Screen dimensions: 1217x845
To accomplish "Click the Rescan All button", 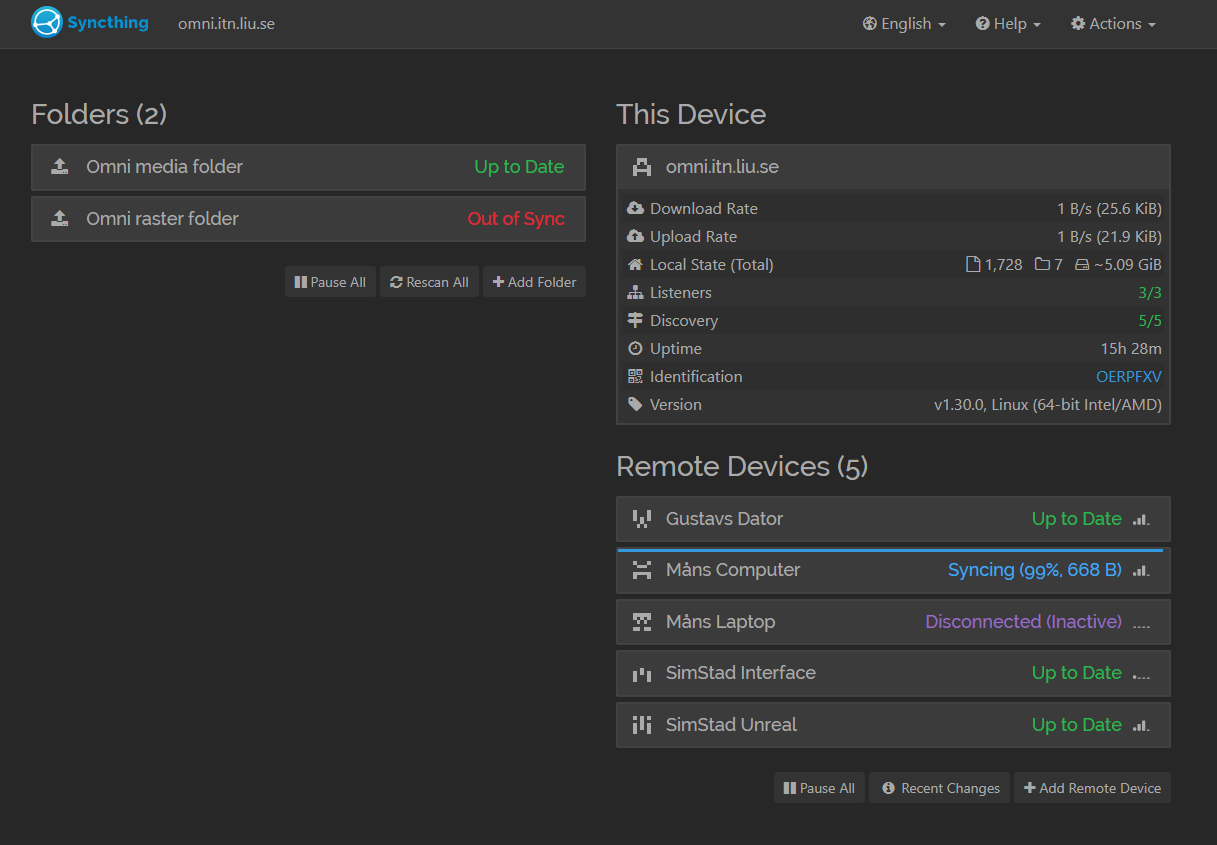I will point(429,282).
